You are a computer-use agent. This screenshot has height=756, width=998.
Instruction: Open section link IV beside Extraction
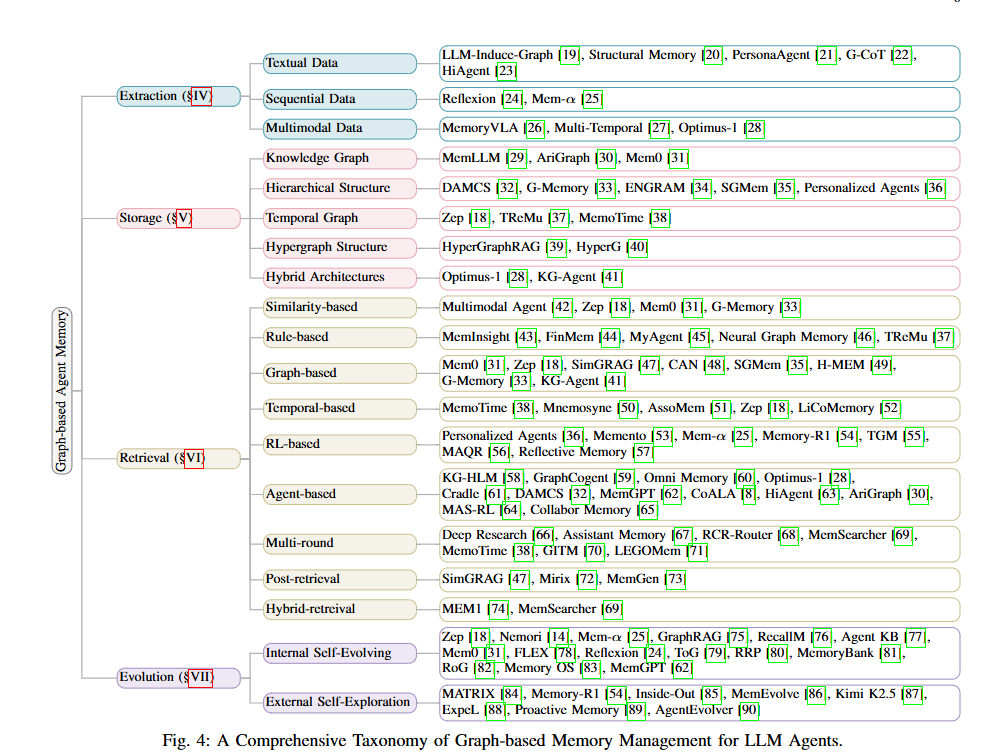(x=201, y=96)
